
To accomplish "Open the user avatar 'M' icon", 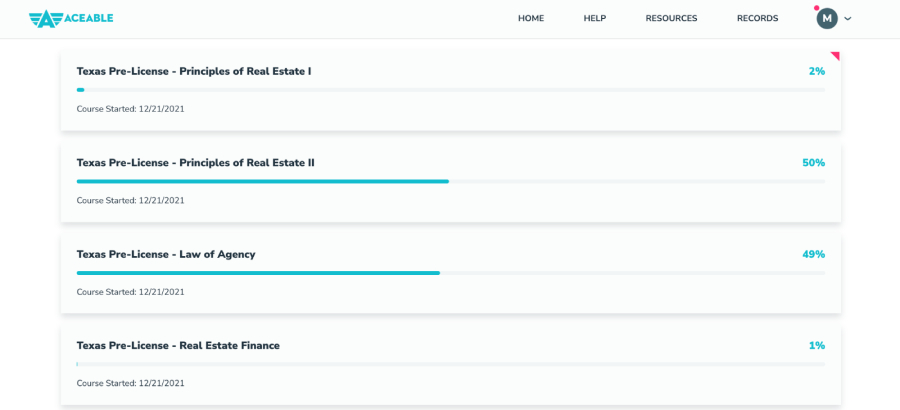I will click(x=827, y=18).
